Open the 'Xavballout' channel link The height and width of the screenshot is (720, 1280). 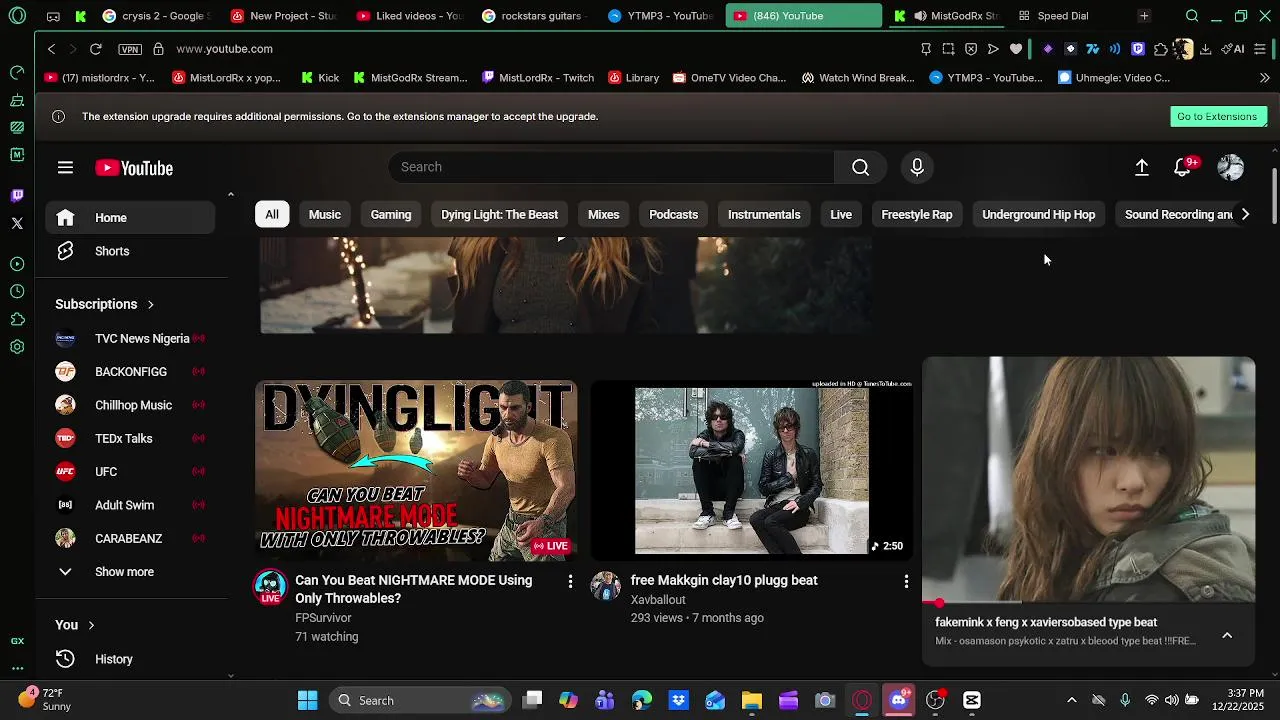point(658,600)
